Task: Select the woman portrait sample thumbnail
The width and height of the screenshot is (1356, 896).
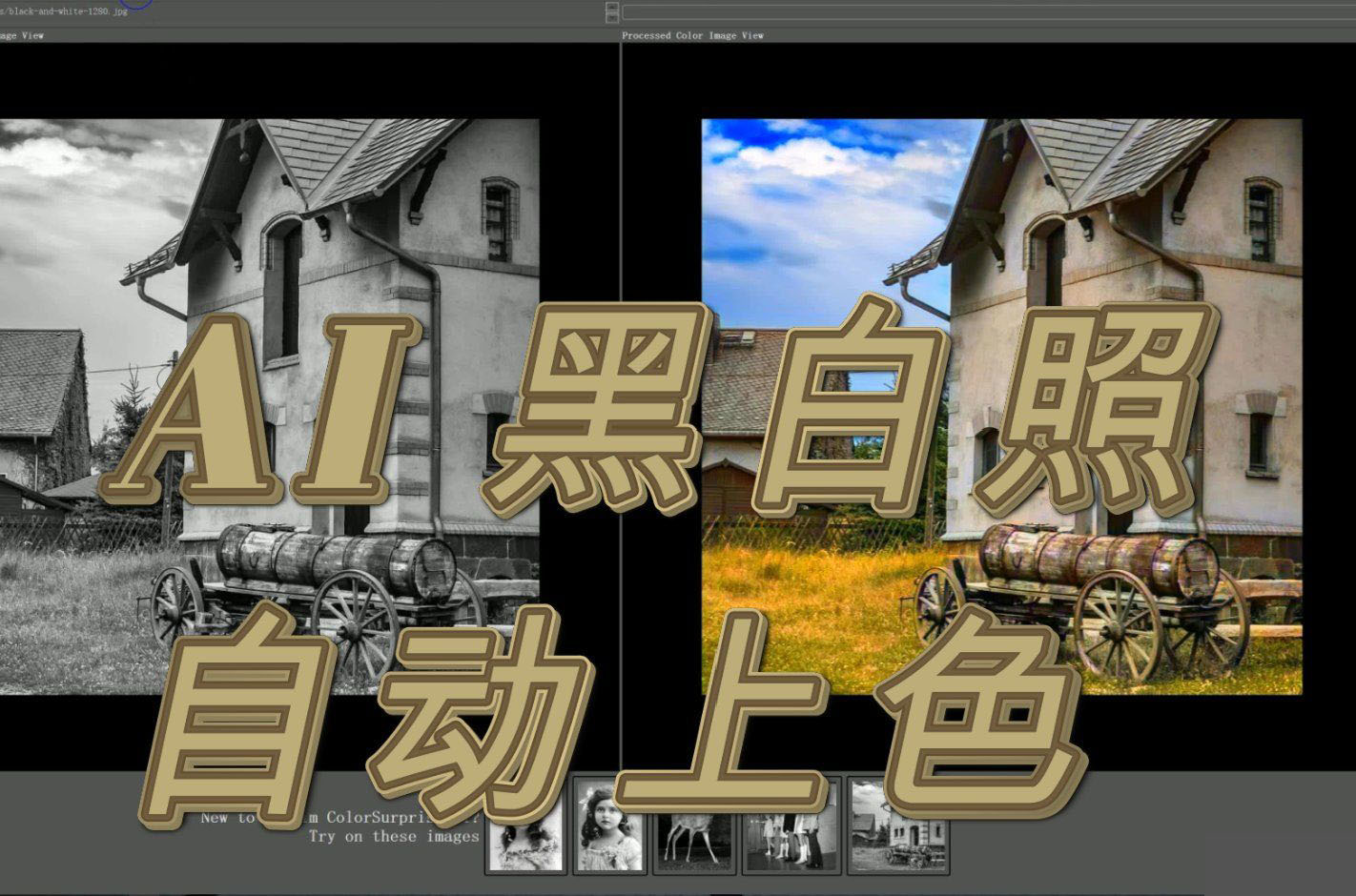Action: tap(524, 844)
